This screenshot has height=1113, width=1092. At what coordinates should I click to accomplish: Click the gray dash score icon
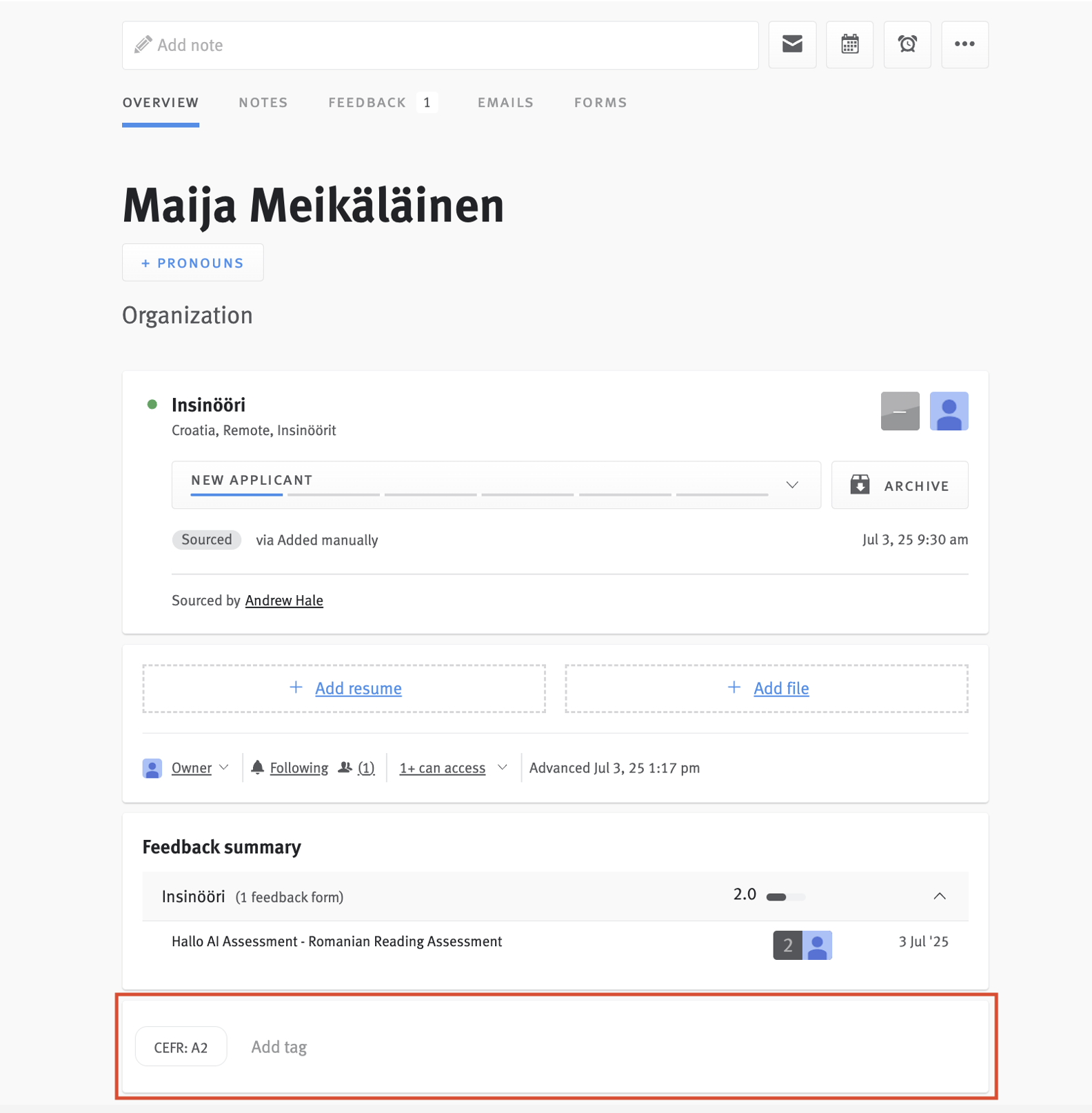coord(900,411)
